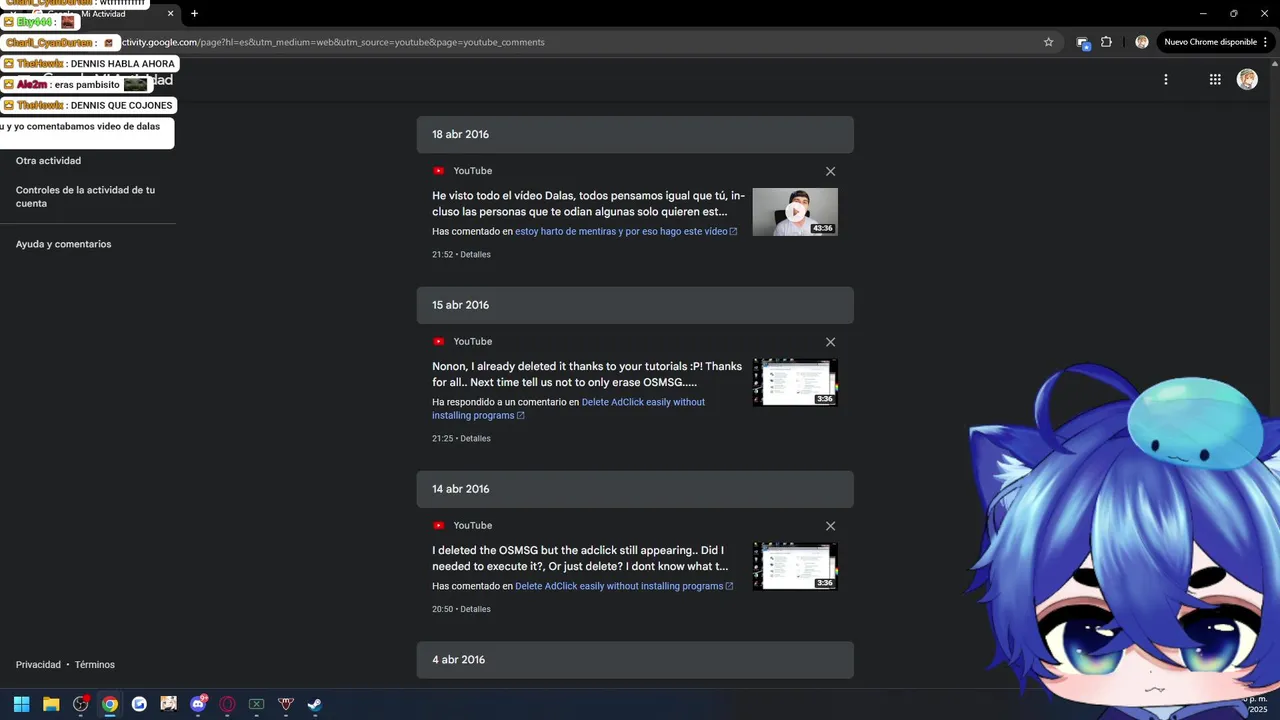This screenshot has height=720, width=1280.
Task: Open File Explorer from the taskbar
Action: coord(51,704)
